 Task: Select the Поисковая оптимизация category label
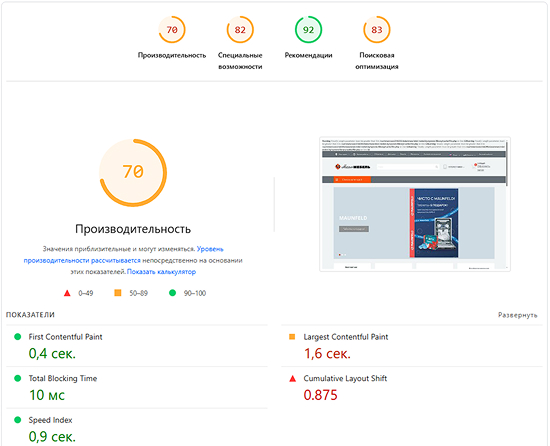click(x=377, y=61)
